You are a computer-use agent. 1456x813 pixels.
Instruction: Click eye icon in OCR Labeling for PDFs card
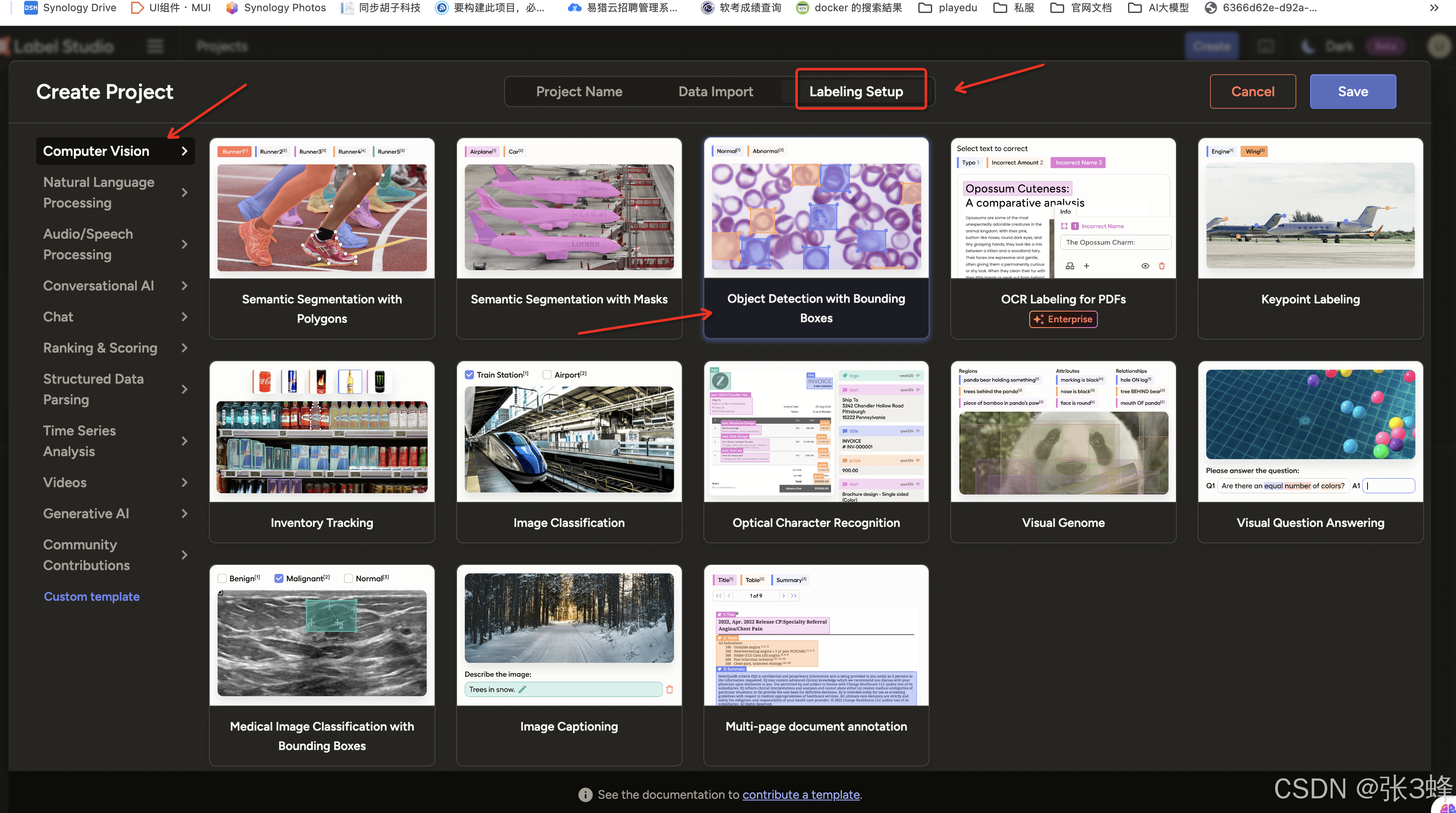pyautogui.click(x=1144, y=266)
